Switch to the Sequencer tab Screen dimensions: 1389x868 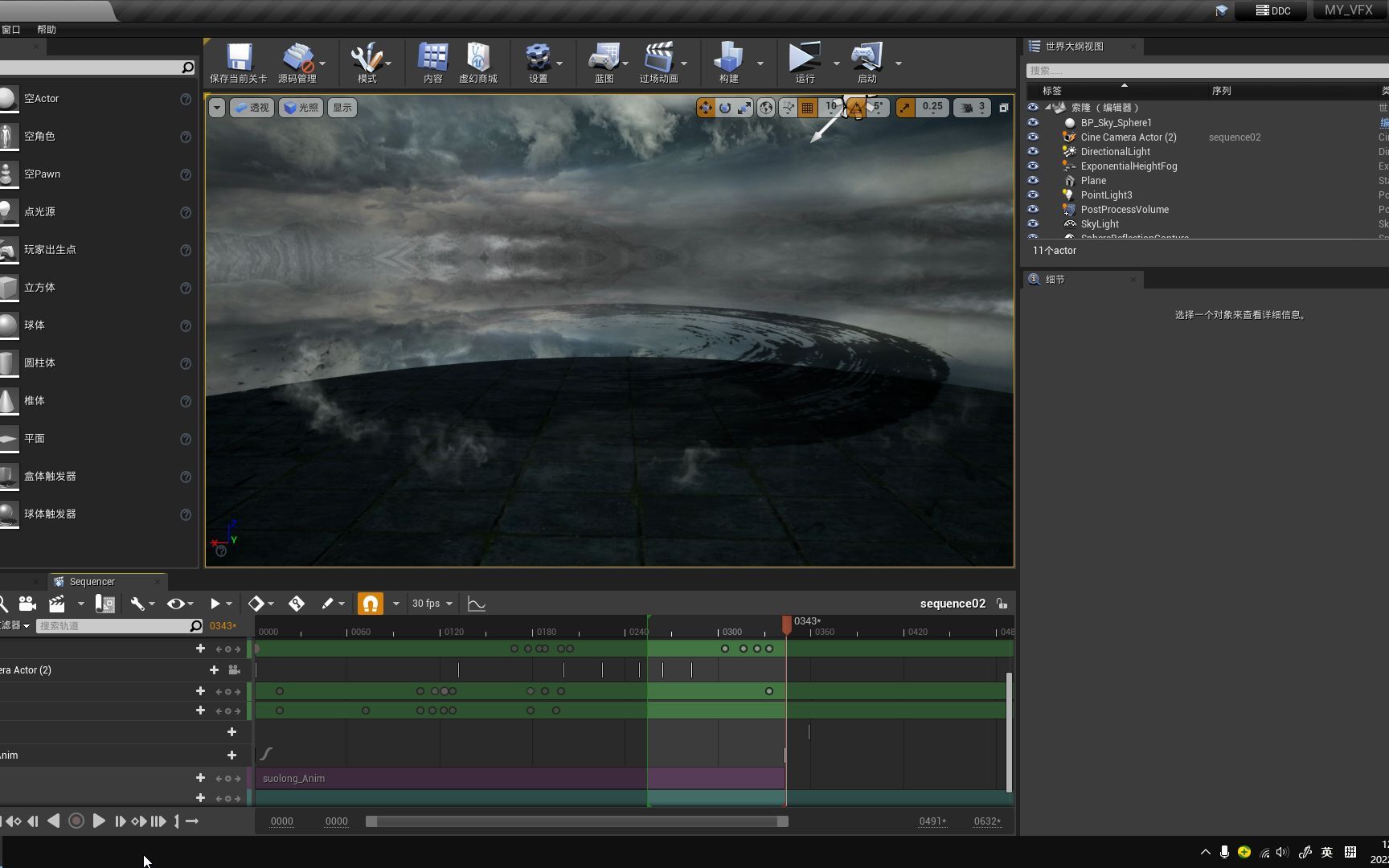pos(92,582)
